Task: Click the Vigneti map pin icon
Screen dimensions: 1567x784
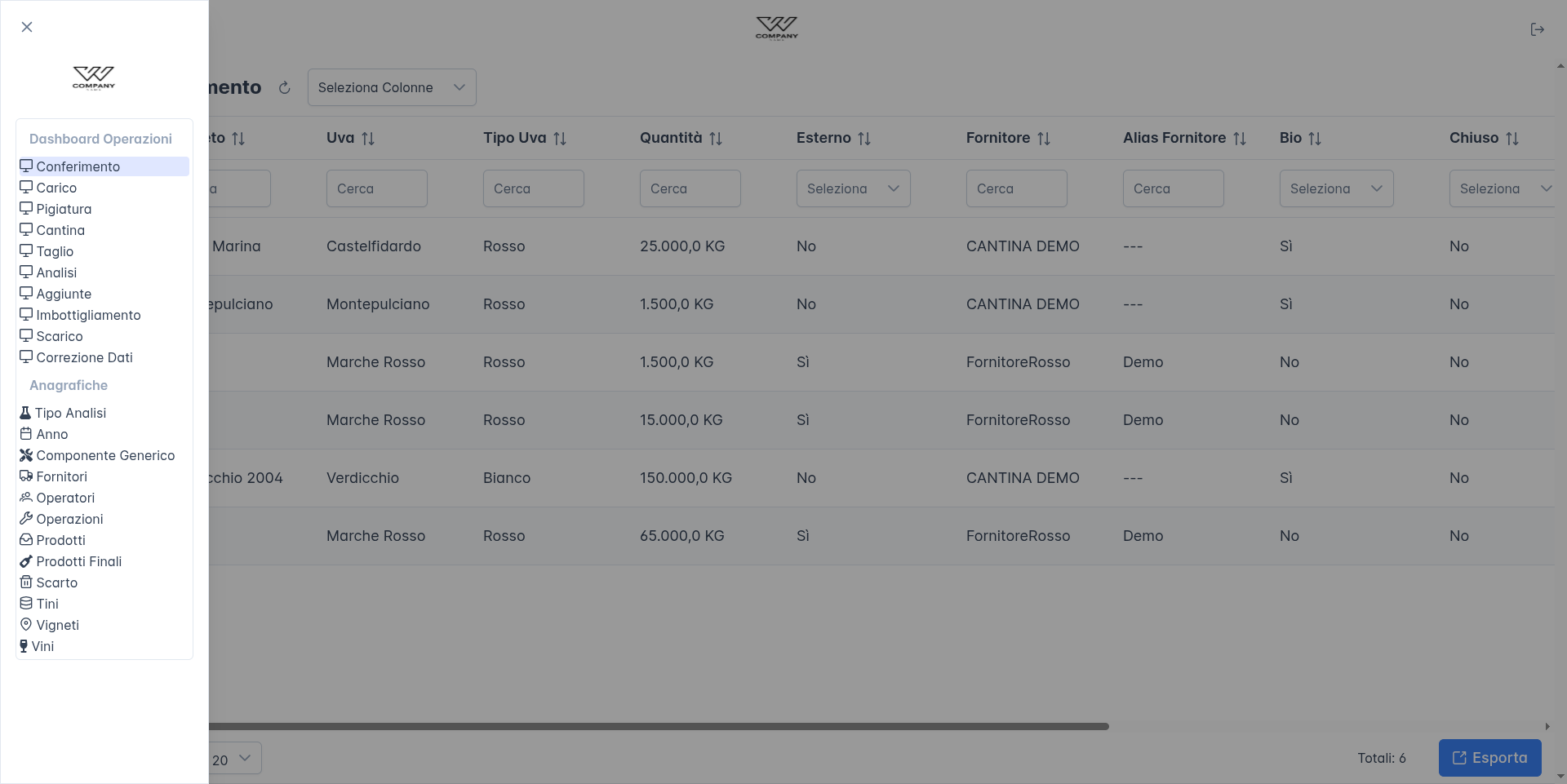Action: (26, 625)
